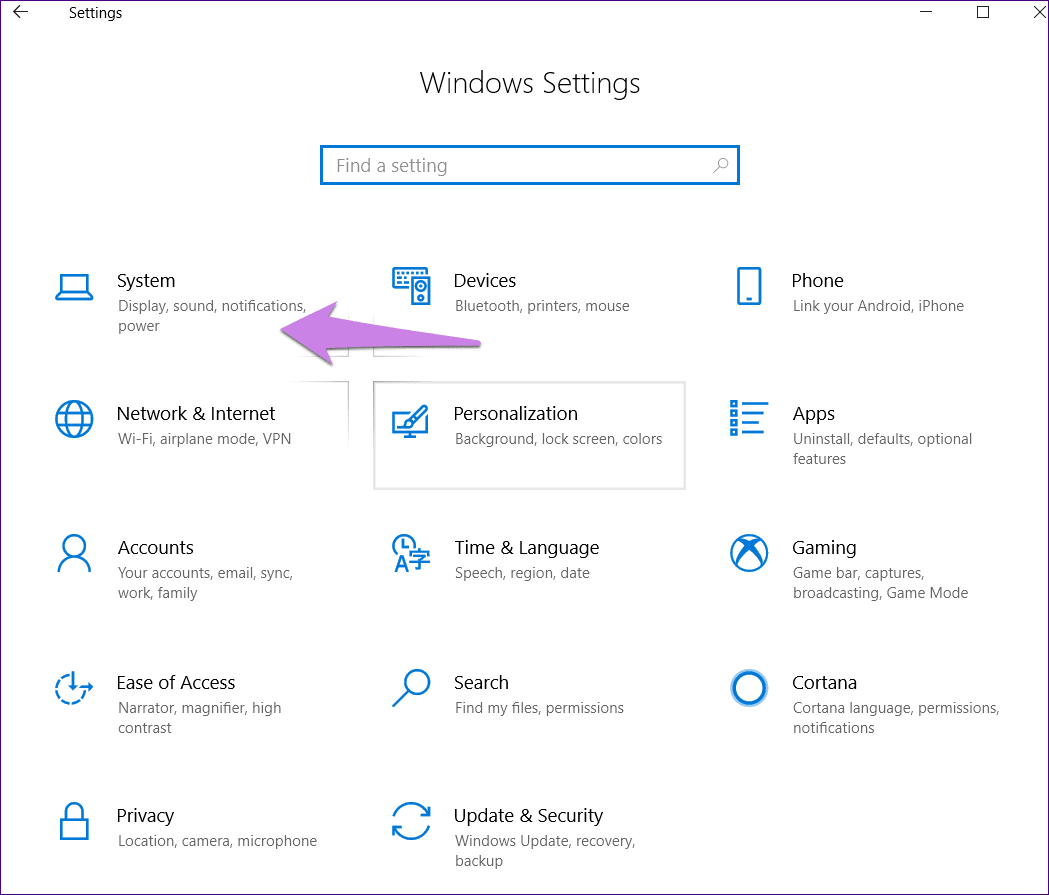
Task: Open Devices settings title
Action: 485,280
